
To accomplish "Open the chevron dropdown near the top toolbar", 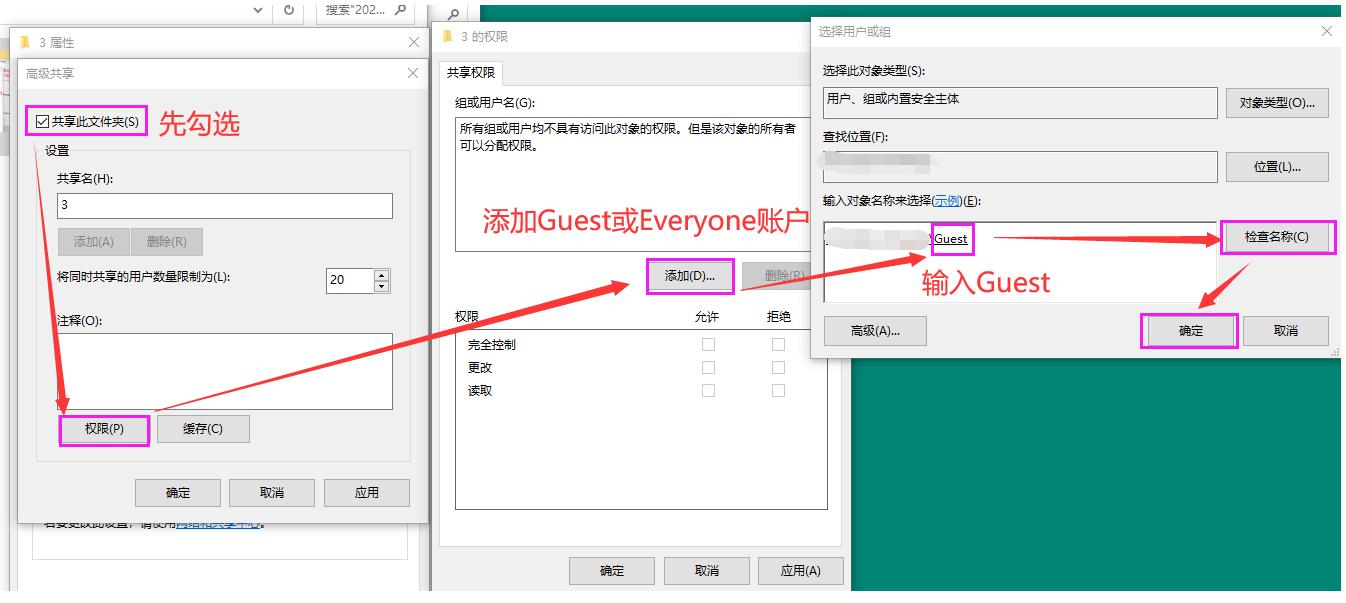I will click(x=256, y=10).
